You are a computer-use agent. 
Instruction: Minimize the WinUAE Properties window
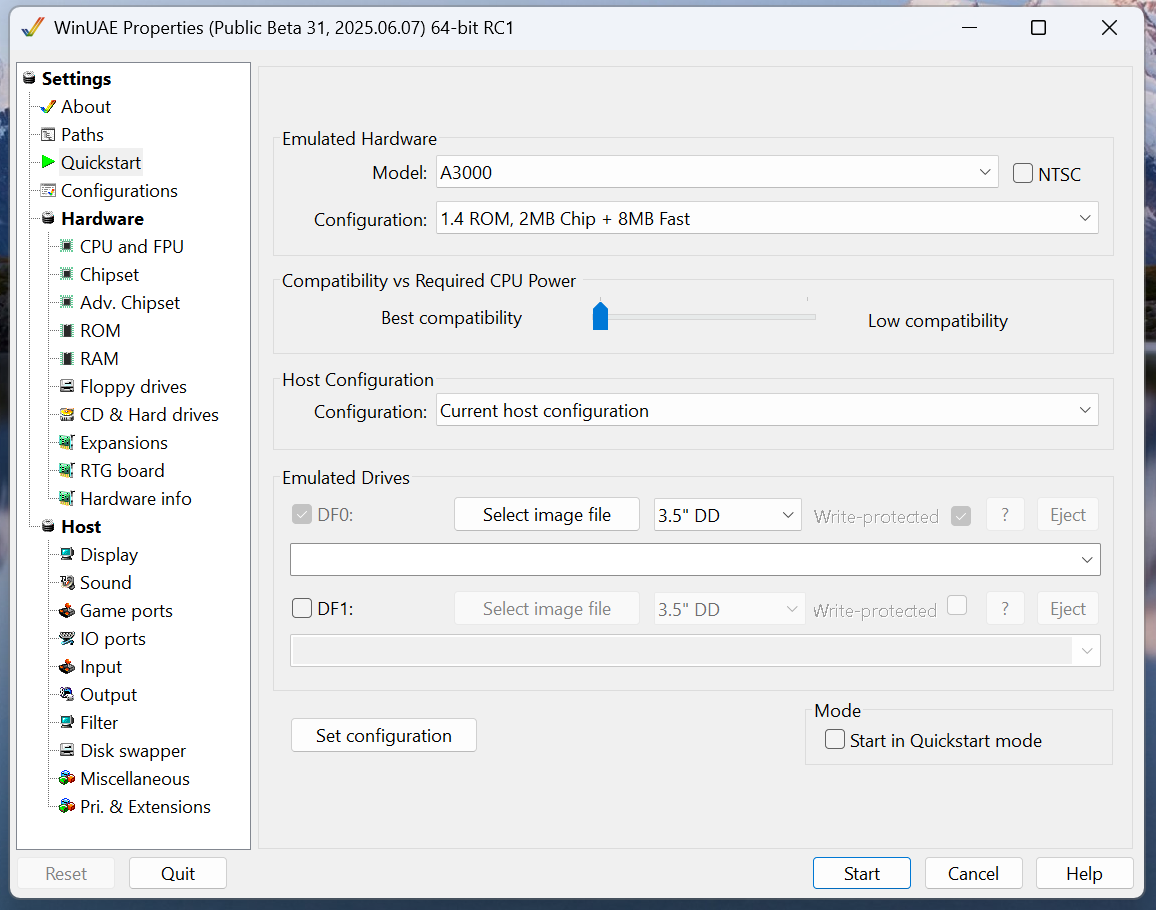969,28
